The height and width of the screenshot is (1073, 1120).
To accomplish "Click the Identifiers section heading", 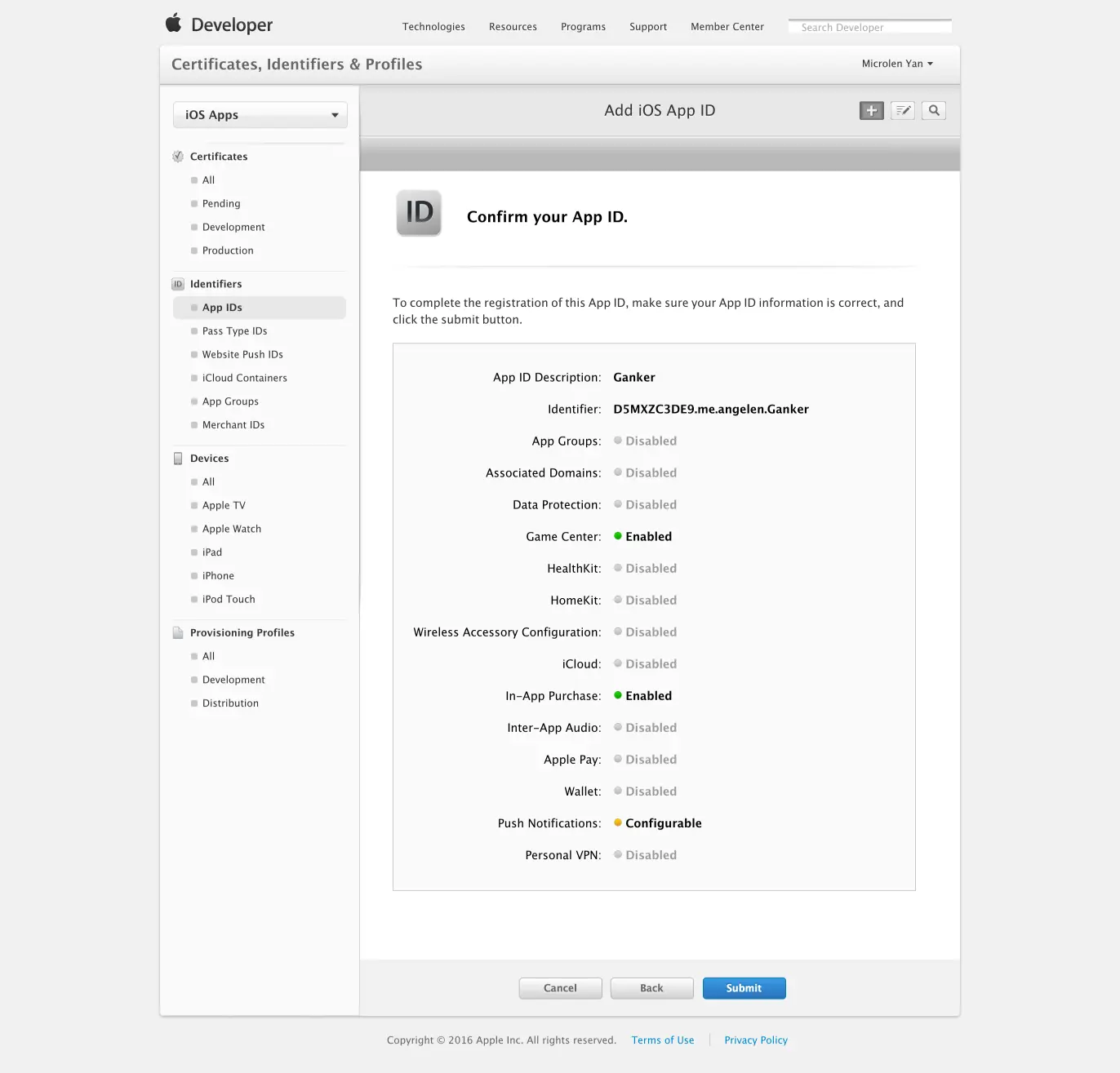I will [x=216, y=284].
